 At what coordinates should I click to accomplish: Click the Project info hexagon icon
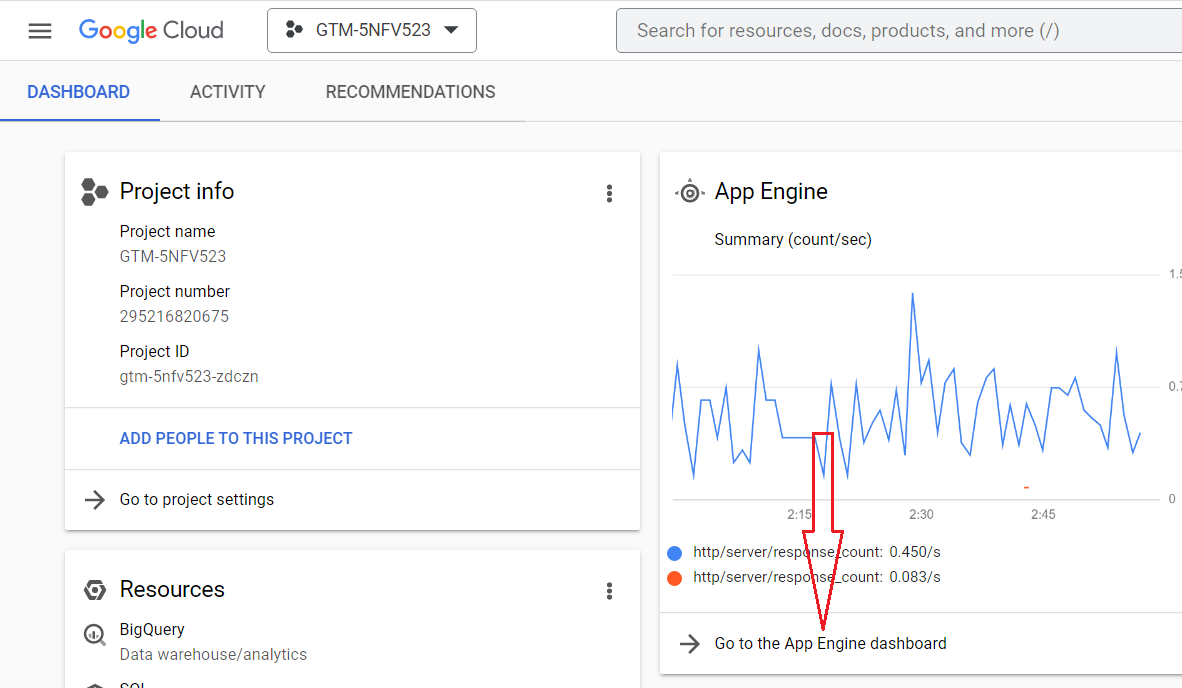pyautogui.click(x=95, y=192)
